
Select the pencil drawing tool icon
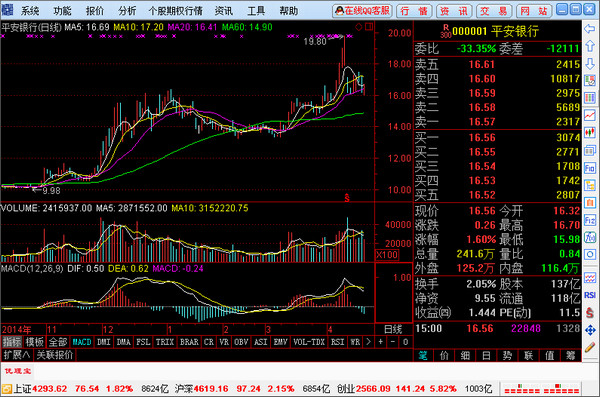coord(590,347)
